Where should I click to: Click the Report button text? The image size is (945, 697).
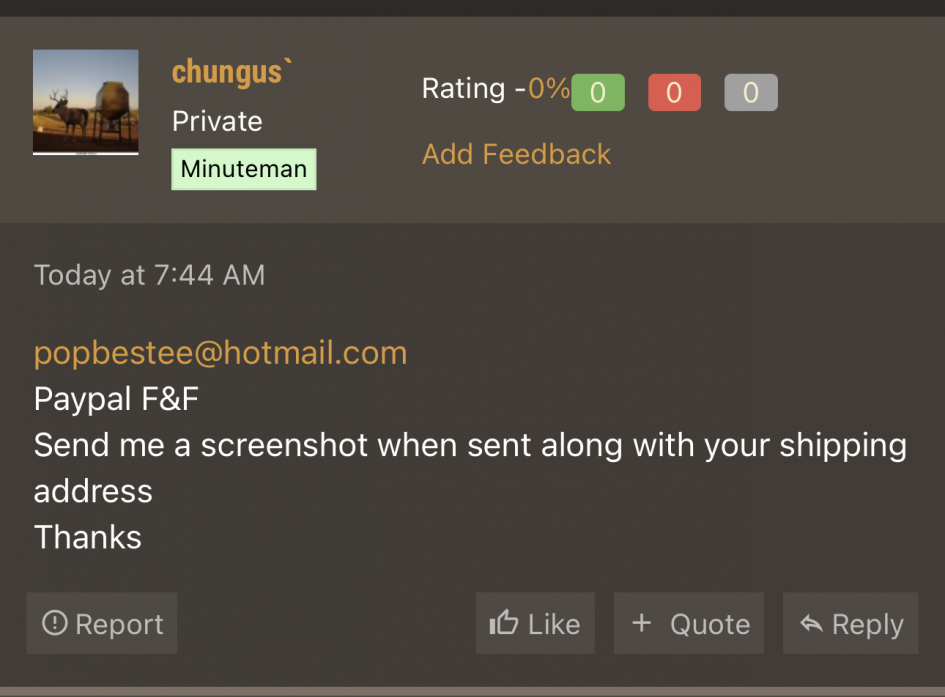[119, 624]
